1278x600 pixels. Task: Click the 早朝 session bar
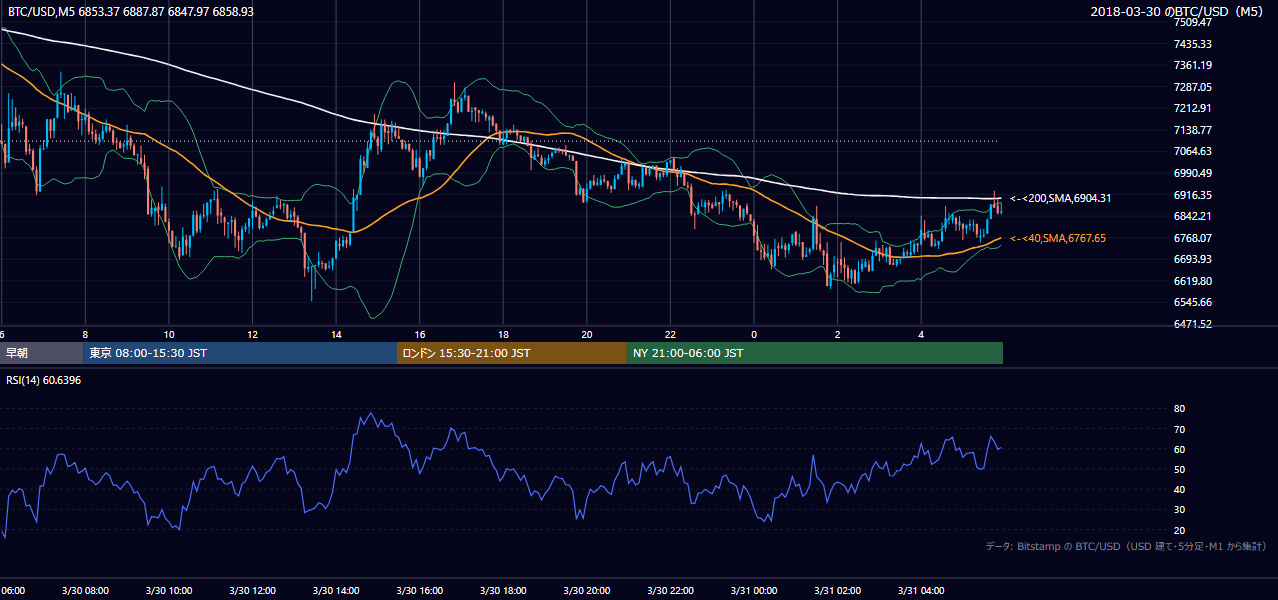pyautogui.click(x=42, y=353)
